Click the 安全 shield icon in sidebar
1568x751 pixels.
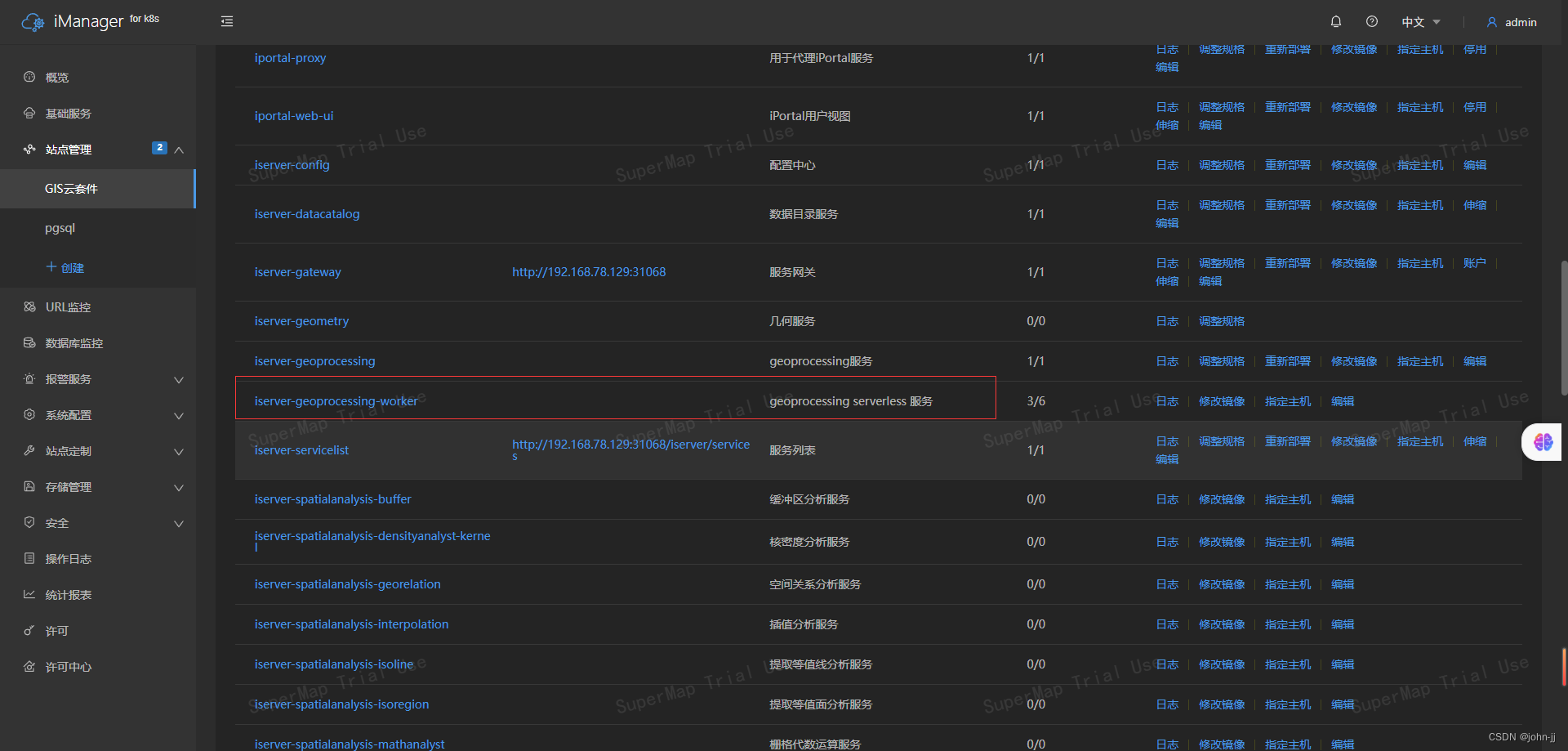click(x=29, y=522)
